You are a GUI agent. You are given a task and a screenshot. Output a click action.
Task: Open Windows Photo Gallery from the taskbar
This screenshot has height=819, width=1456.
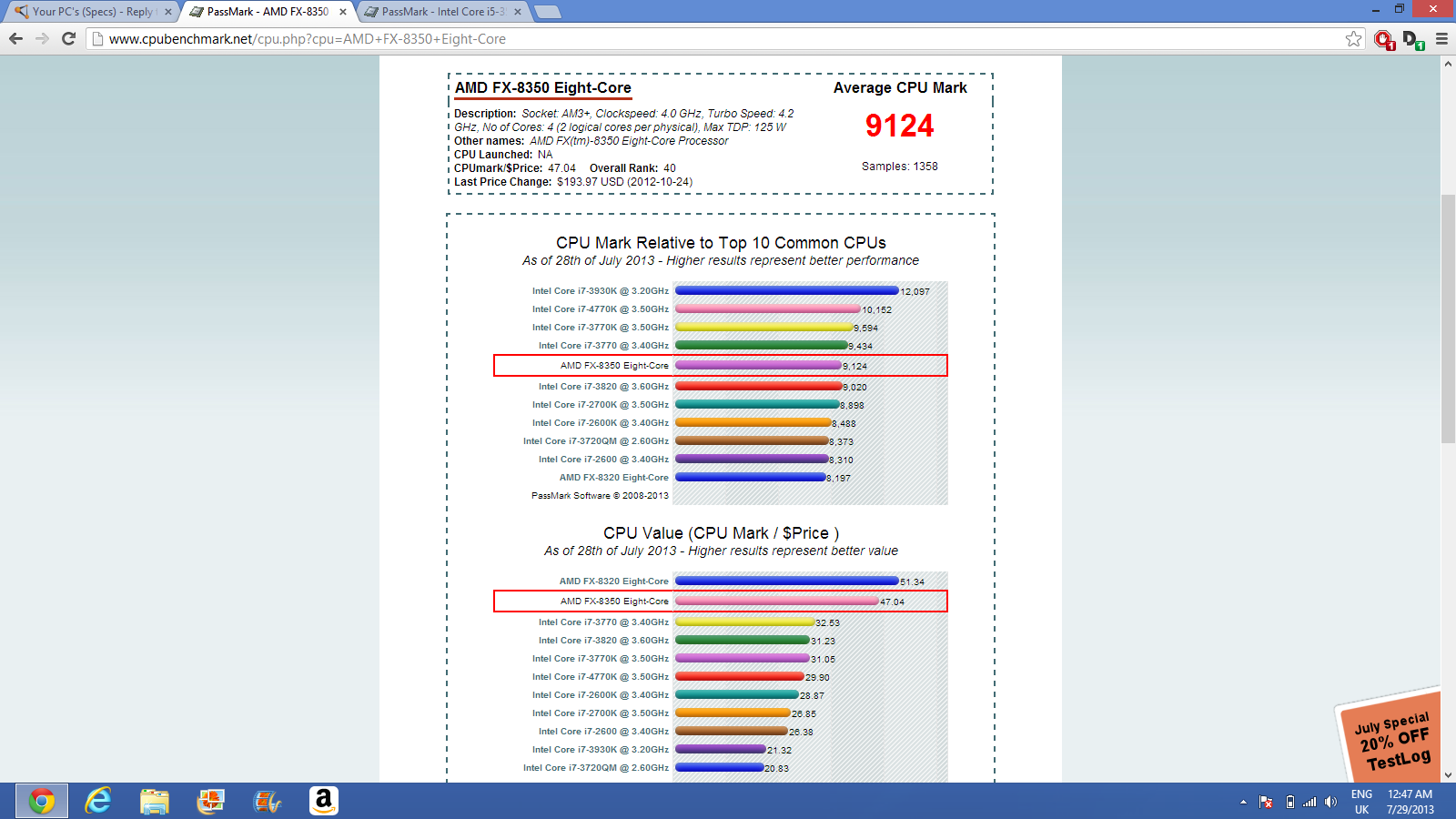click(211, 801)
